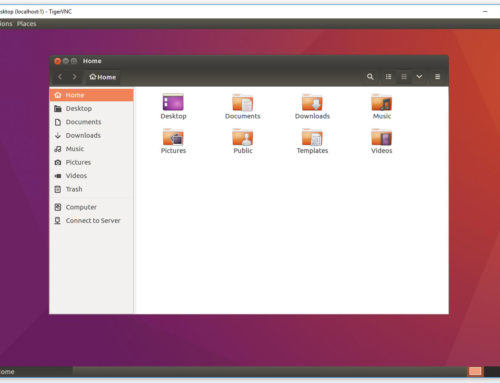This screenshot has height=383, width=500.
Task: Close the Home file manager window
Action: [x=57, y=61]
